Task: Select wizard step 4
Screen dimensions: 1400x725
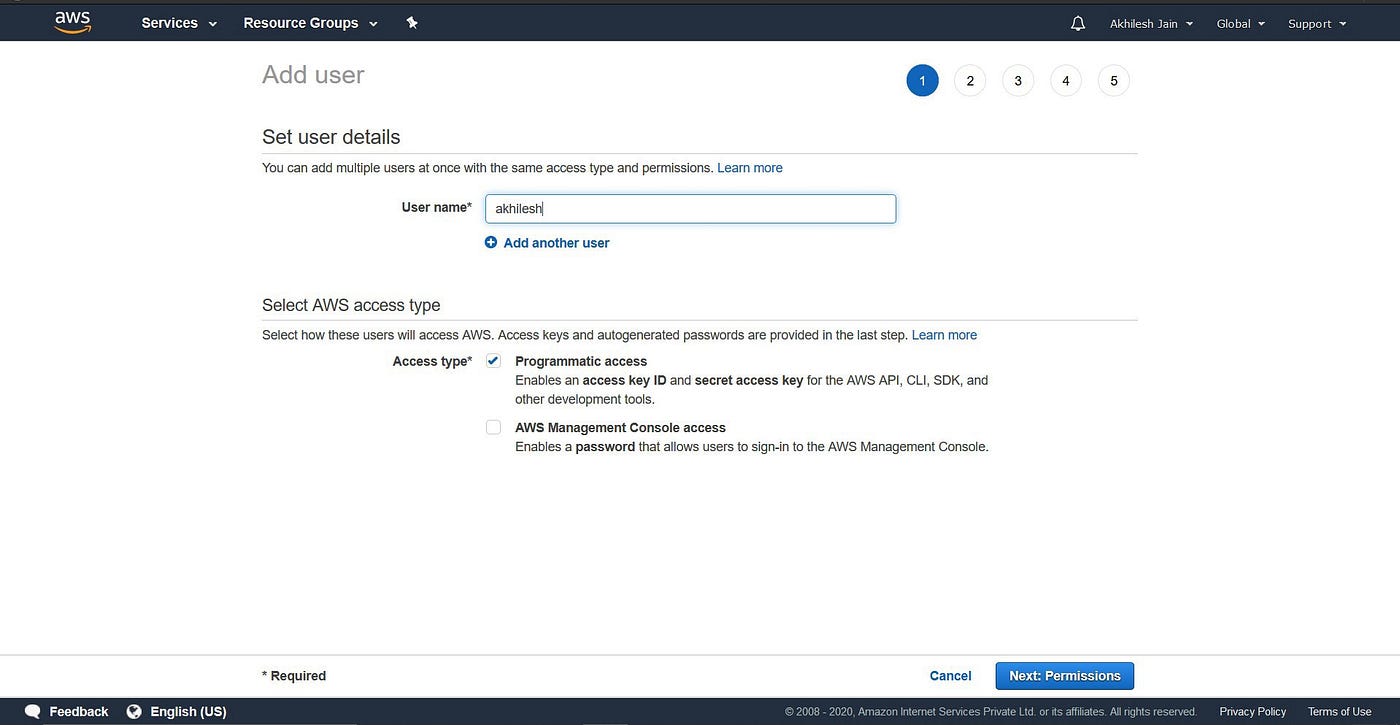Action: tap(1066, 81)
